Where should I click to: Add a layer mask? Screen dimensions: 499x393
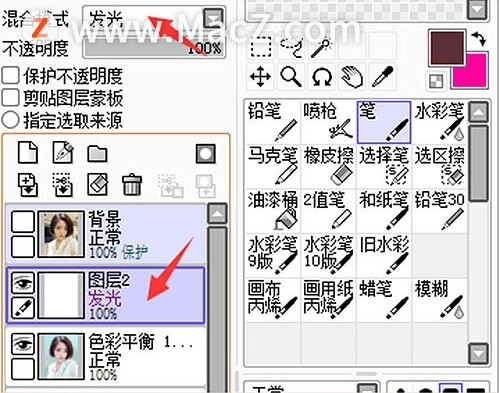[x=205, y=154]
